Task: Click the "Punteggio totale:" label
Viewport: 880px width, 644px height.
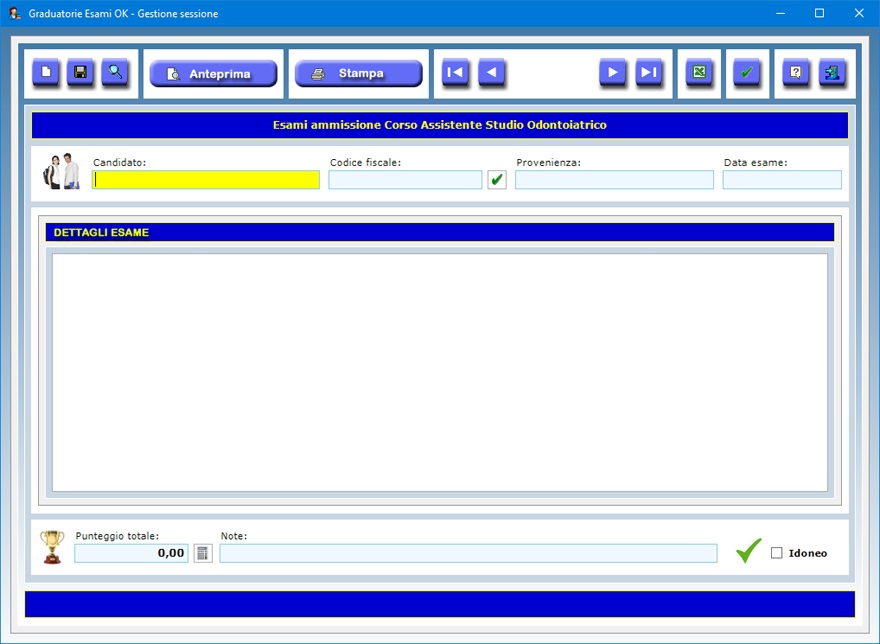Action: point(117,536)
